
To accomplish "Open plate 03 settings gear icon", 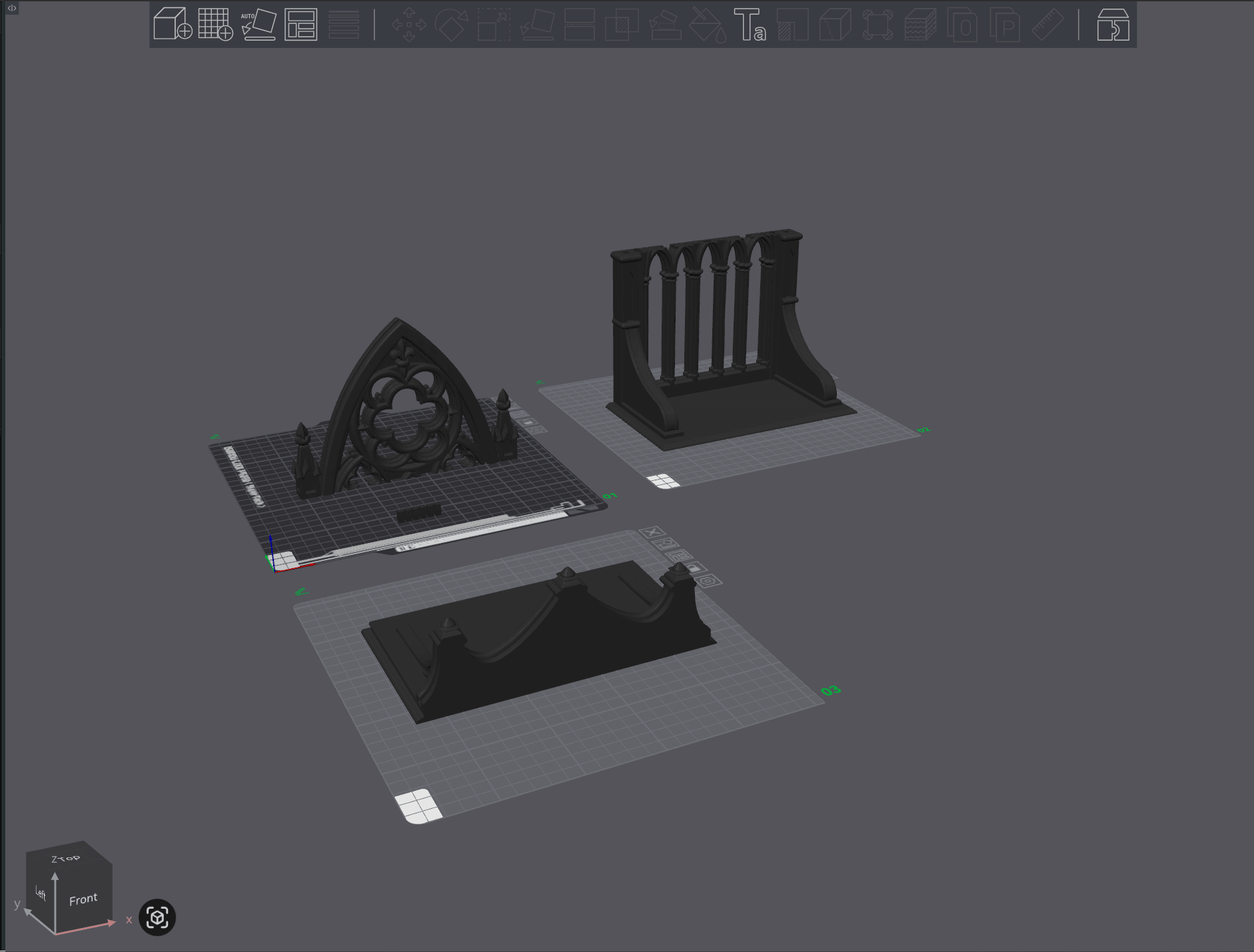I will (708, 581).
